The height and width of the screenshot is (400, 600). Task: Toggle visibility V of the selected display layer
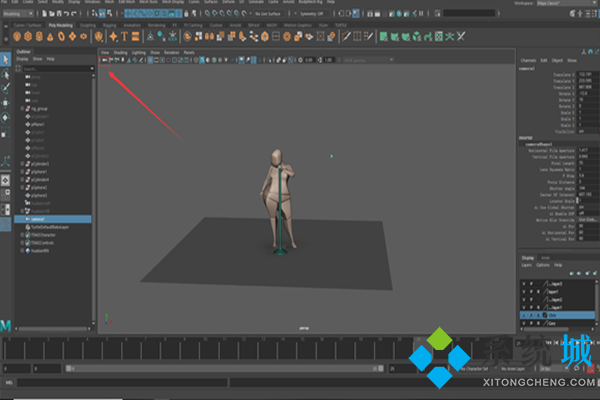(x=522, y=315)
